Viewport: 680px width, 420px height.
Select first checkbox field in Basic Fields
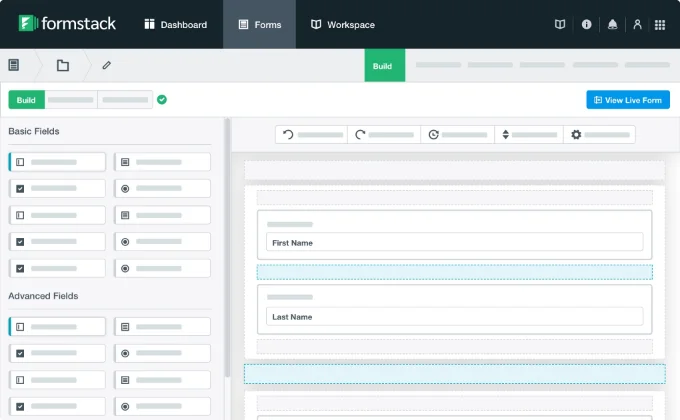[57, 188]
